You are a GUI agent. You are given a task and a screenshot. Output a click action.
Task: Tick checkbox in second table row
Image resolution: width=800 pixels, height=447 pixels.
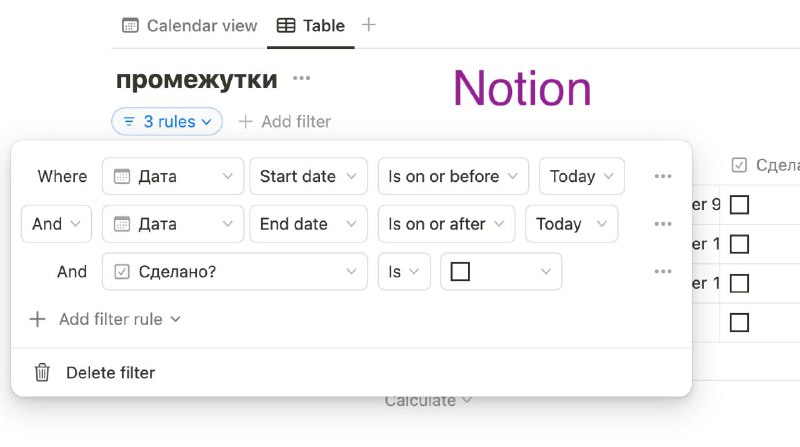pos(739,244)
